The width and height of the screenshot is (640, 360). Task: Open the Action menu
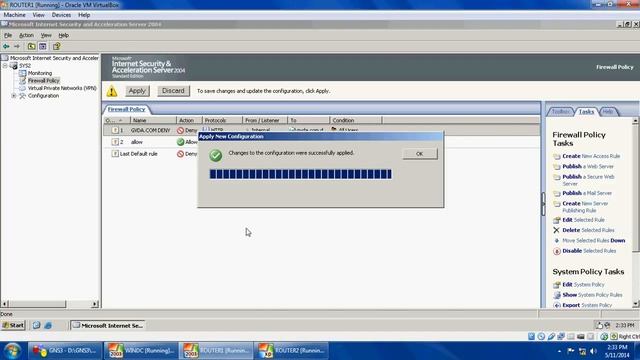(x=27, y=36)
